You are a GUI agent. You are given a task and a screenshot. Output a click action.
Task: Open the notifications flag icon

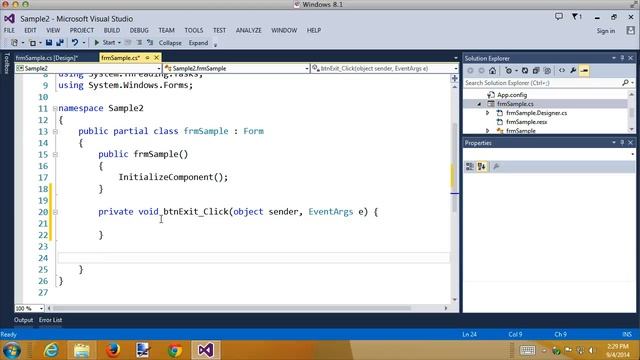click(x=577, y=17)
